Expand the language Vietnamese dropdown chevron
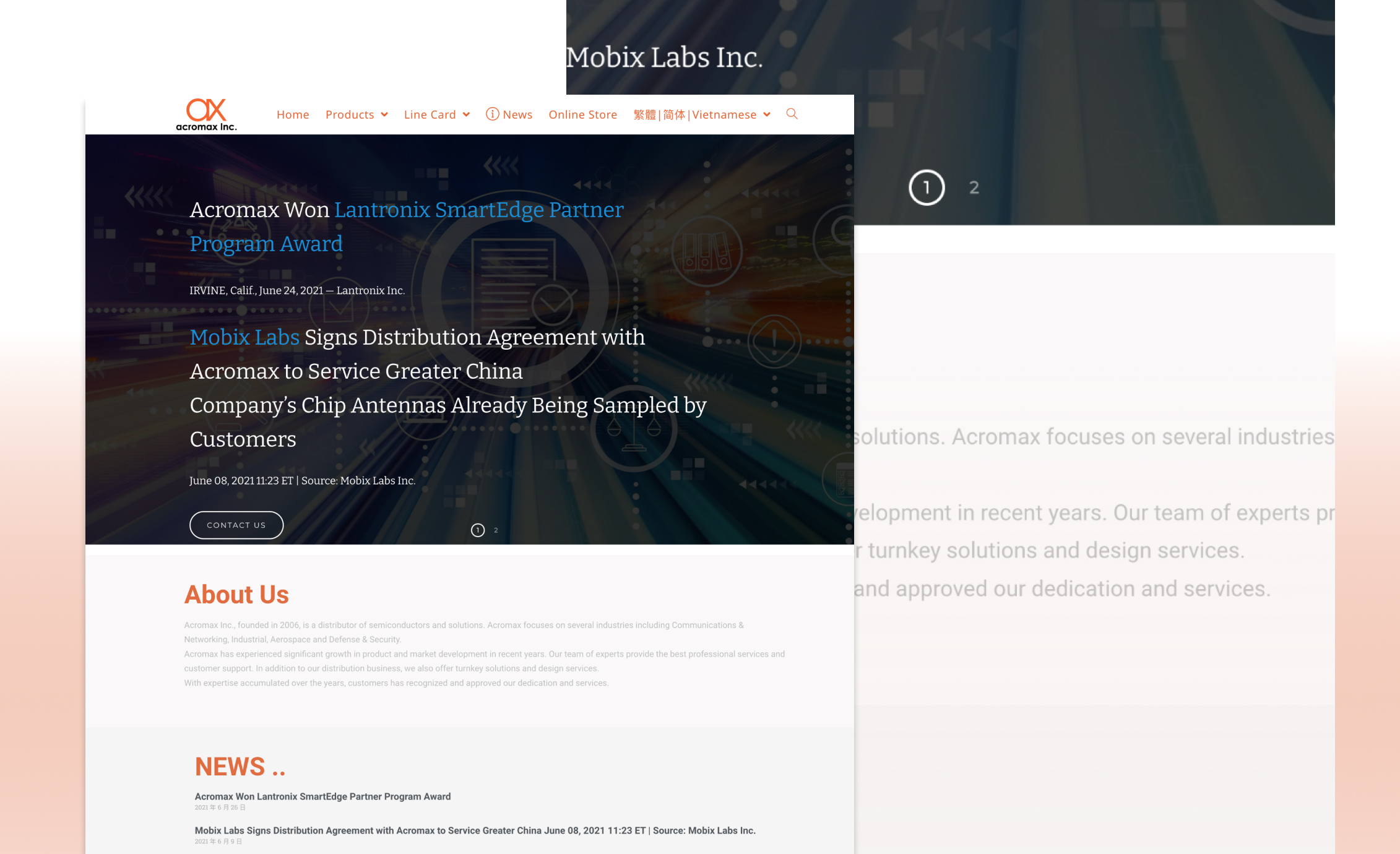 point(767,114)
